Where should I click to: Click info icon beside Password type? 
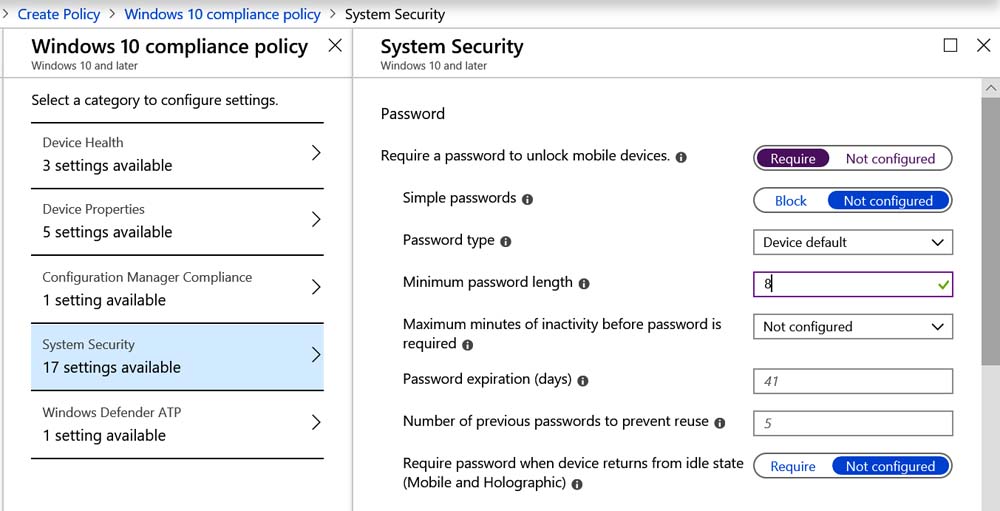(506, 242)
